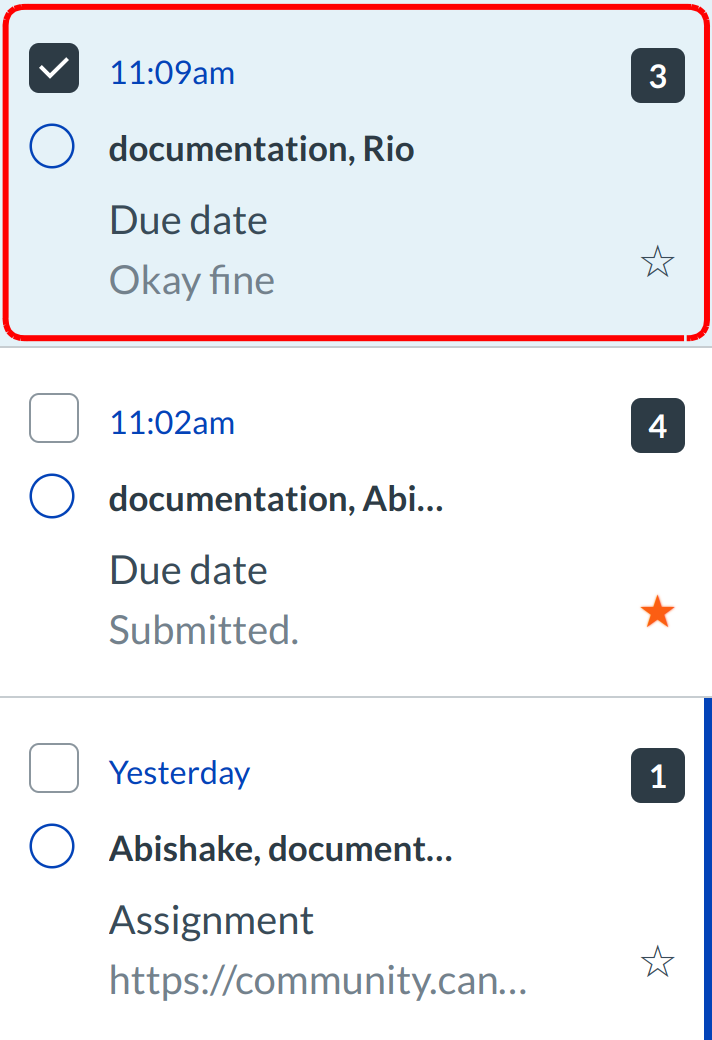Toggle read status circle for Abishake conversation
Viewport: 712px width, 1040px height.
pyautogui.click(x=52, y=848)
